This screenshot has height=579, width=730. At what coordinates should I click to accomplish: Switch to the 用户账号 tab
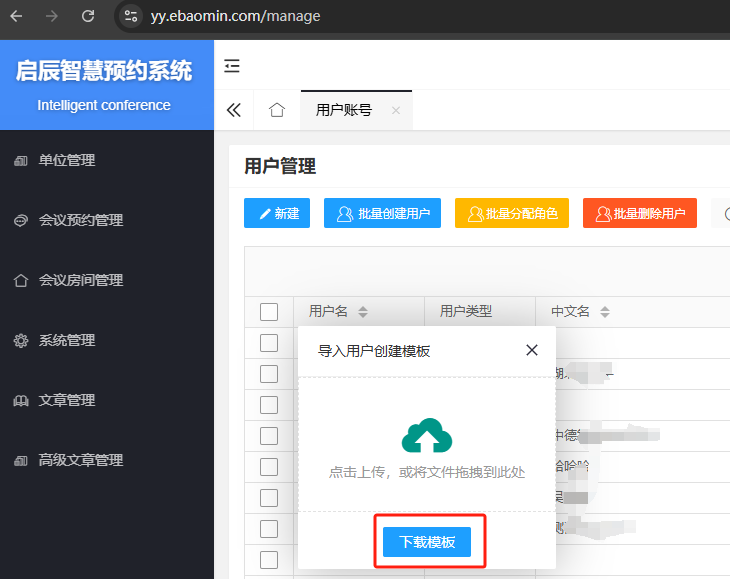tap(343, 110)
